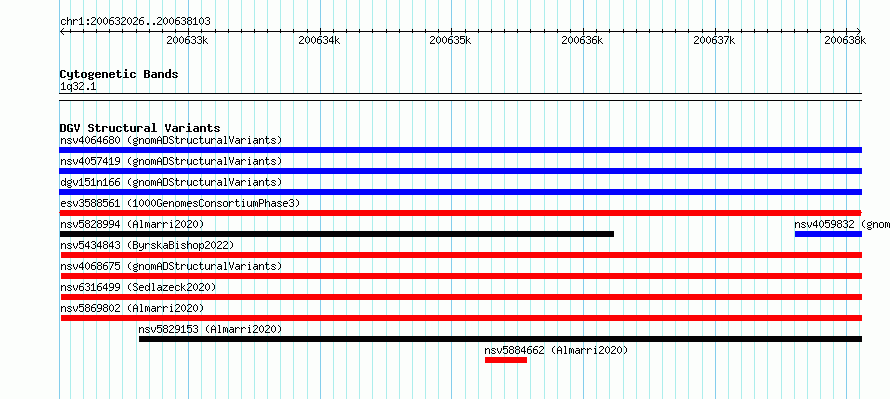
Task: Click the 200635k ruler tick label
Action: (451, 40)
